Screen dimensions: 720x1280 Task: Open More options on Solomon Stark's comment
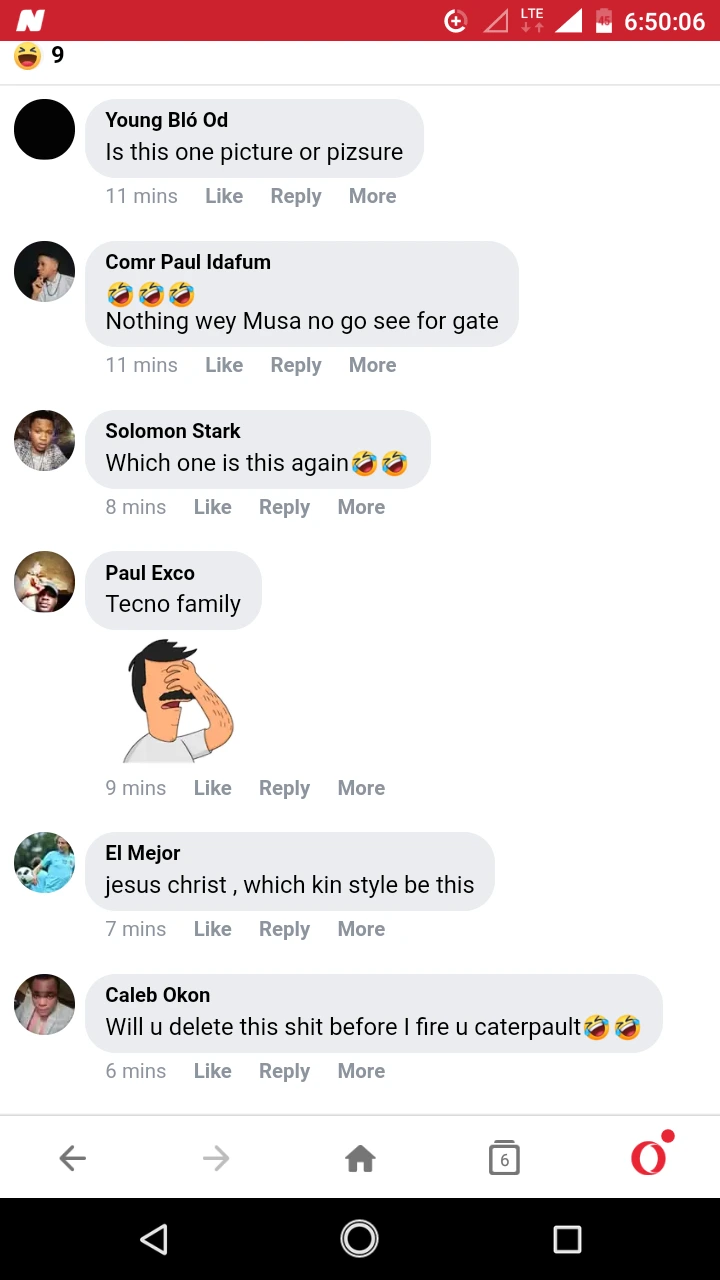361,507
